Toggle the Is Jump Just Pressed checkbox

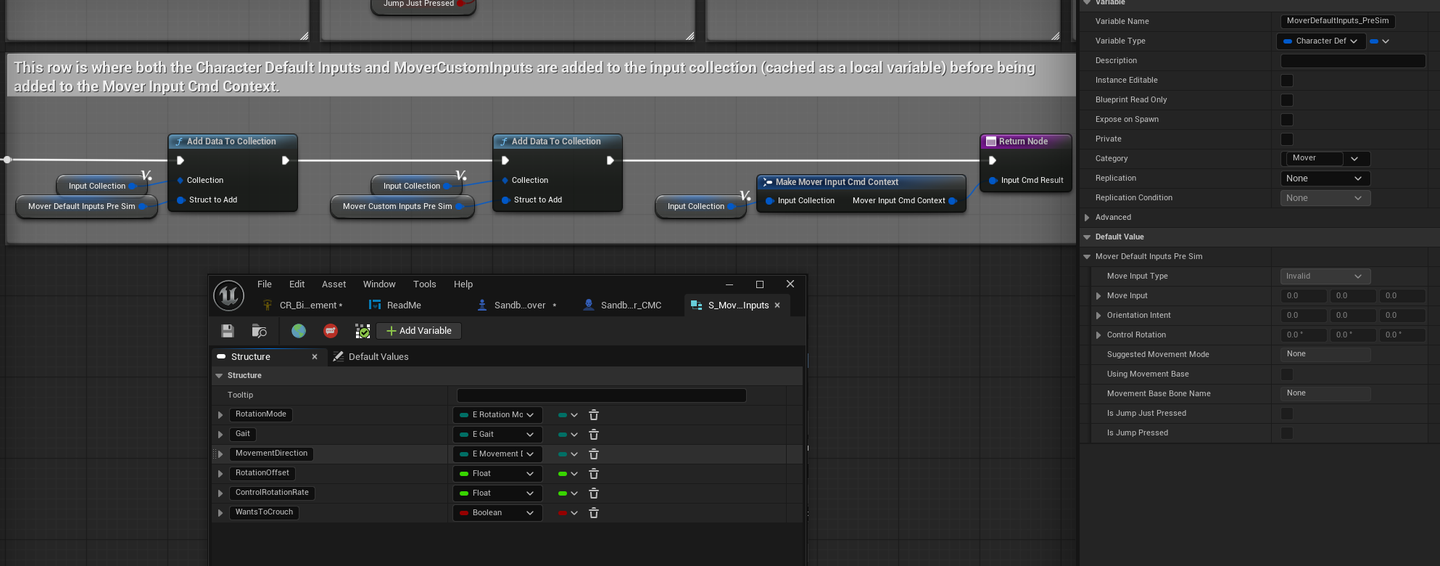pos(1287,413)
